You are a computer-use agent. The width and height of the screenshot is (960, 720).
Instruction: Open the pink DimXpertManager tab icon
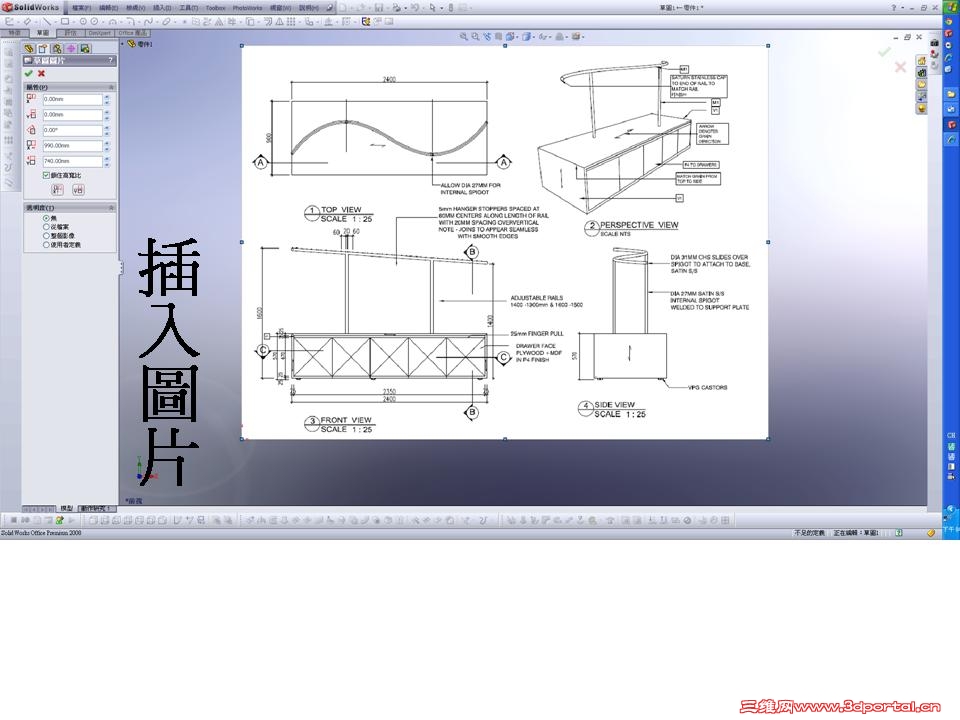tap(71, 48)
